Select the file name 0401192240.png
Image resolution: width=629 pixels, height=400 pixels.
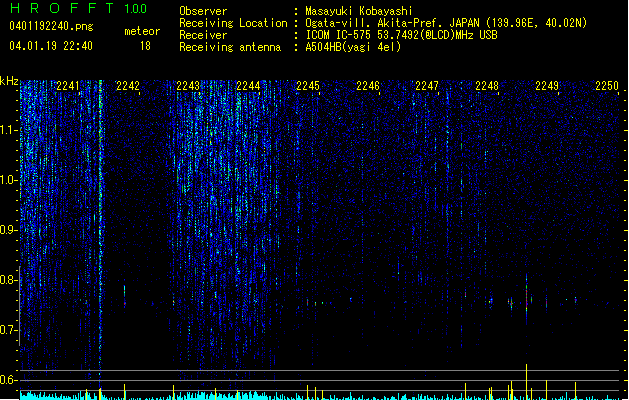[51, 27]
